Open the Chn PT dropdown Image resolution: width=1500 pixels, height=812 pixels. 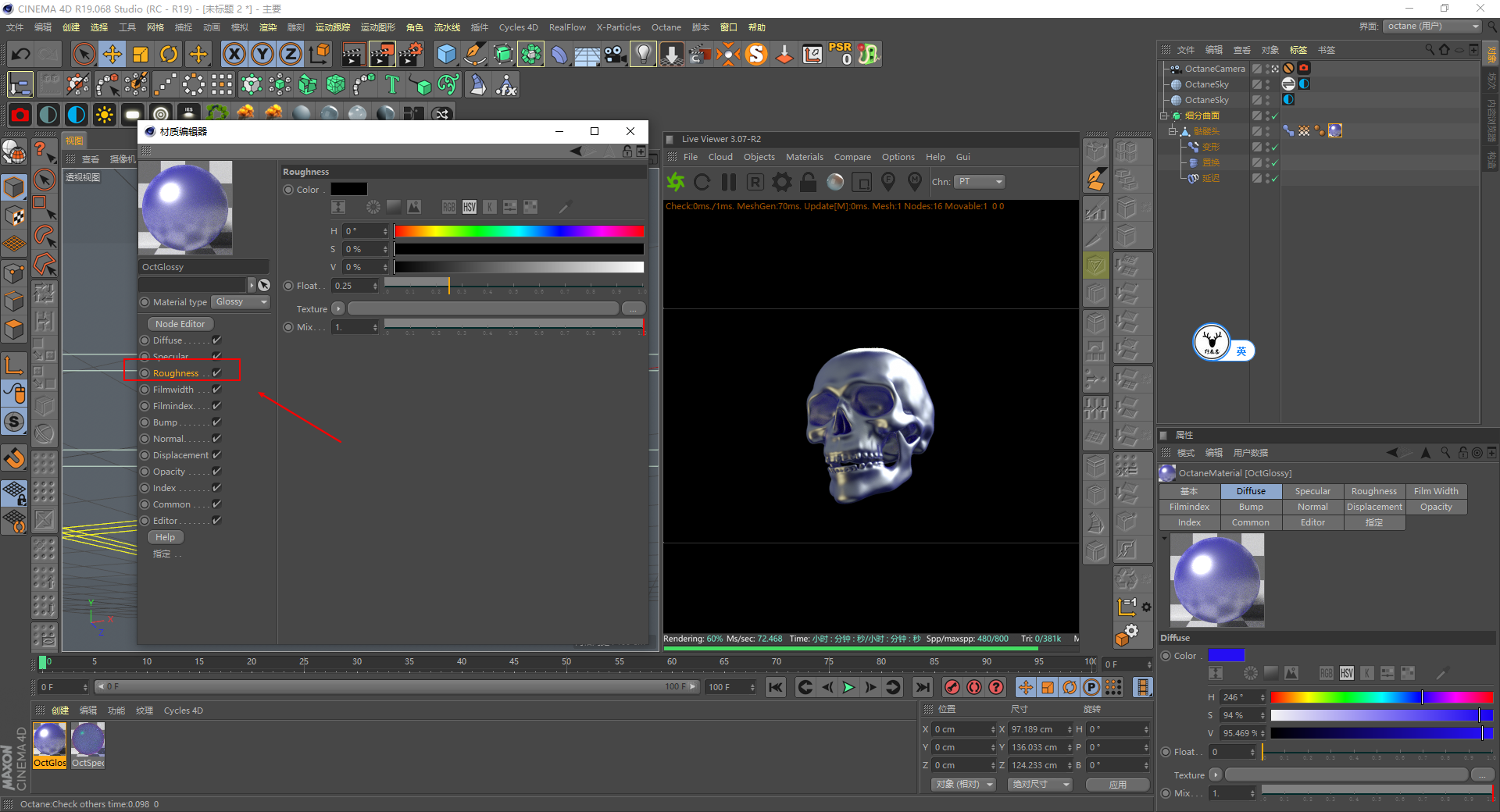tap(980, 182)
